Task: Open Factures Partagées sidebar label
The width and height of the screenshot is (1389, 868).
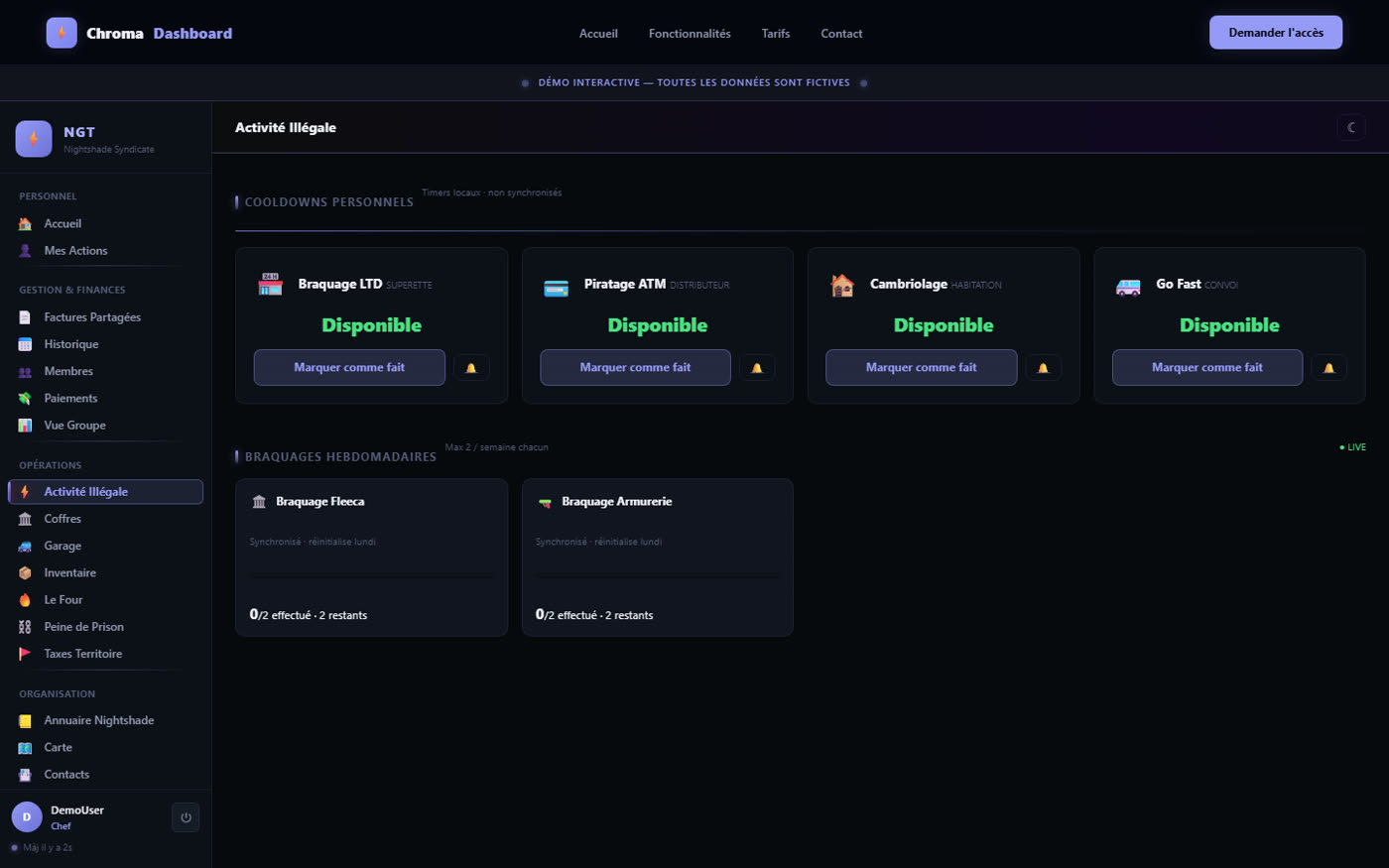Action: point(92,317)
